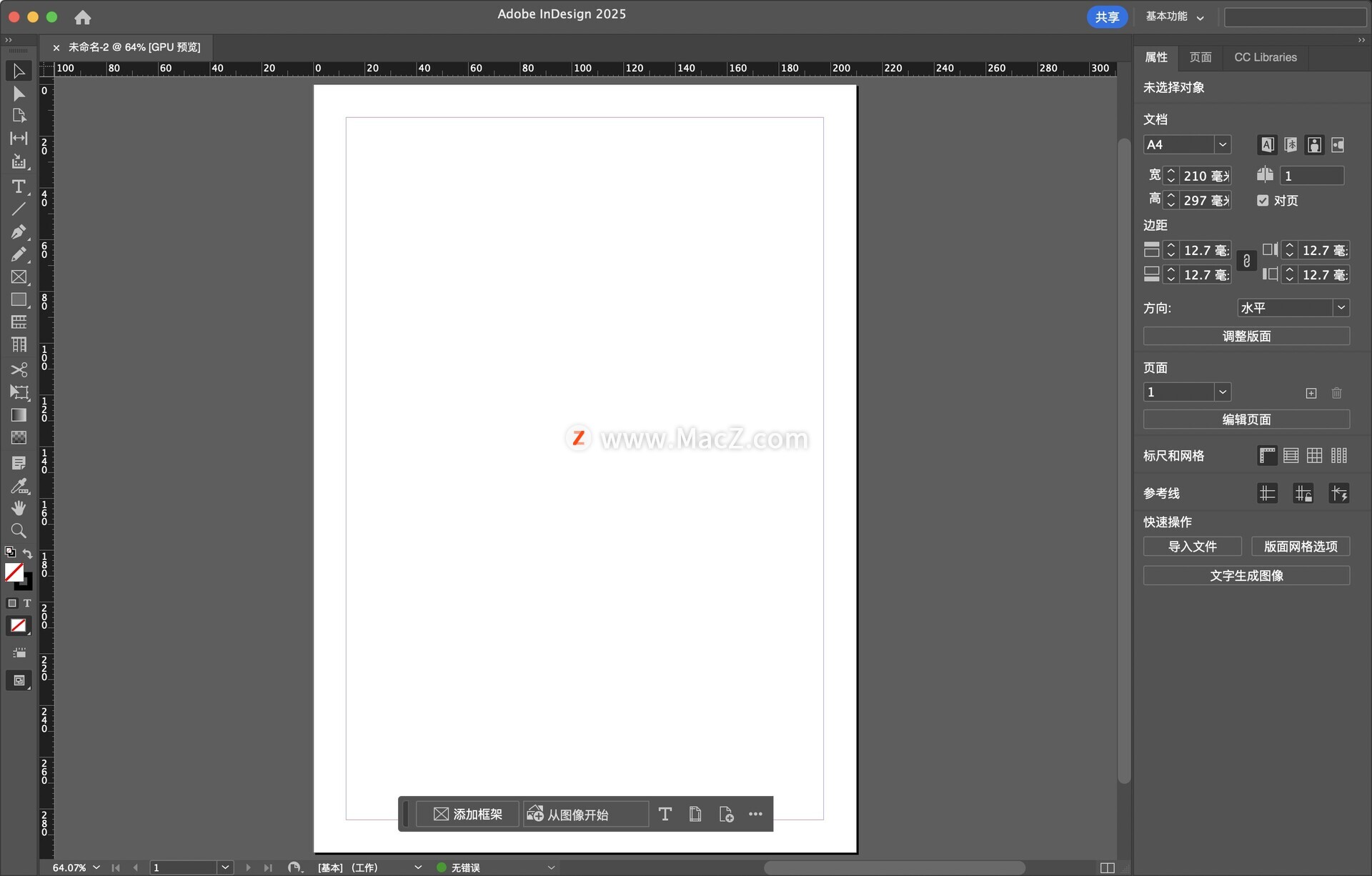Select the Pen tool
The width and height of the screenshot is (1372, 876).
(x=19, y=232)
